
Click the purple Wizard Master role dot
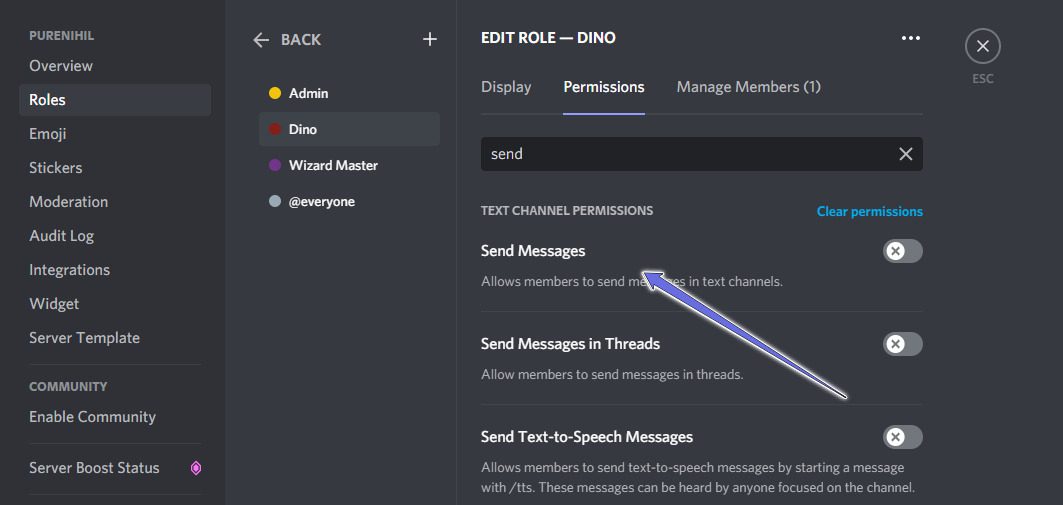click(x=275, y=165)
